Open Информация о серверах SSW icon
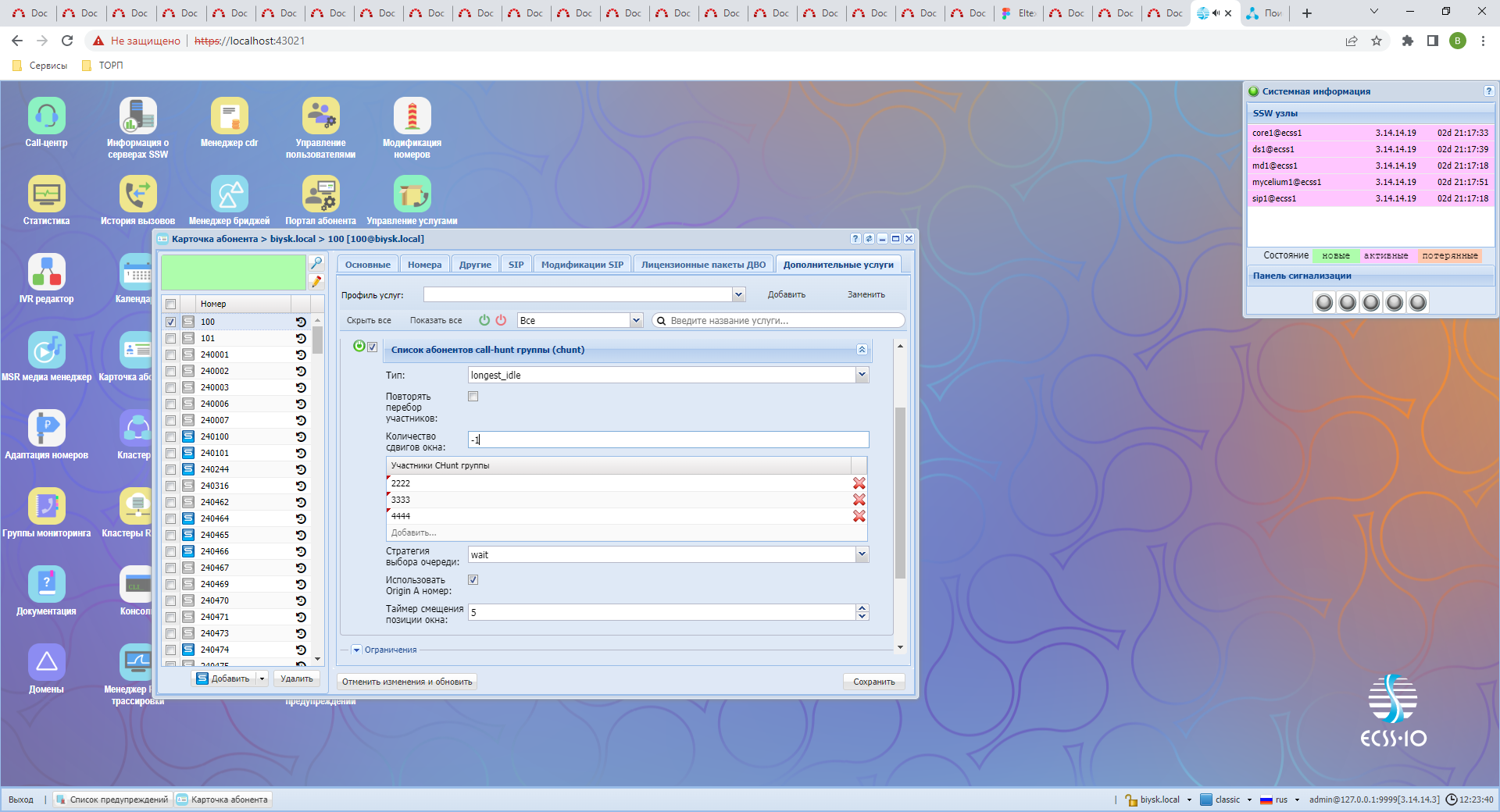 click(138, 116)
